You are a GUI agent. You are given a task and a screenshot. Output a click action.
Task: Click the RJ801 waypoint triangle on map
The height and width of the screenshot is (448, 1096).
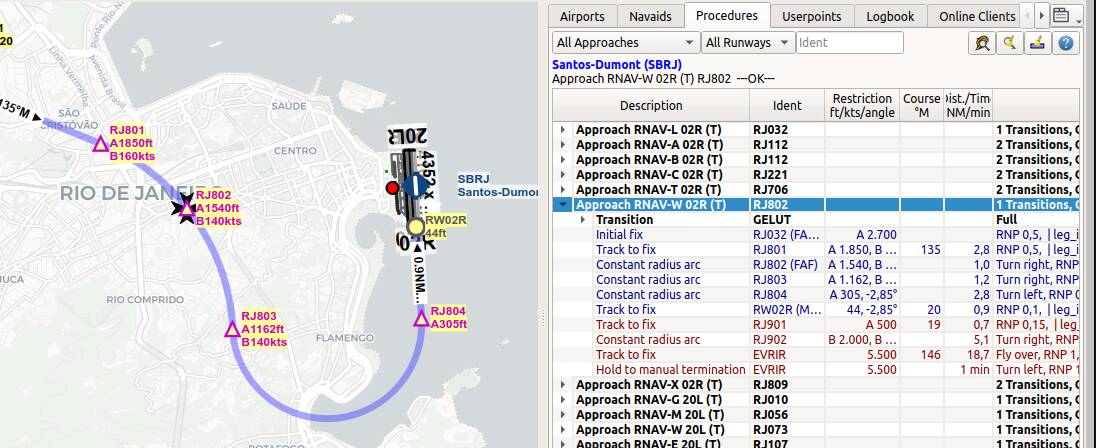click(100, 144)
